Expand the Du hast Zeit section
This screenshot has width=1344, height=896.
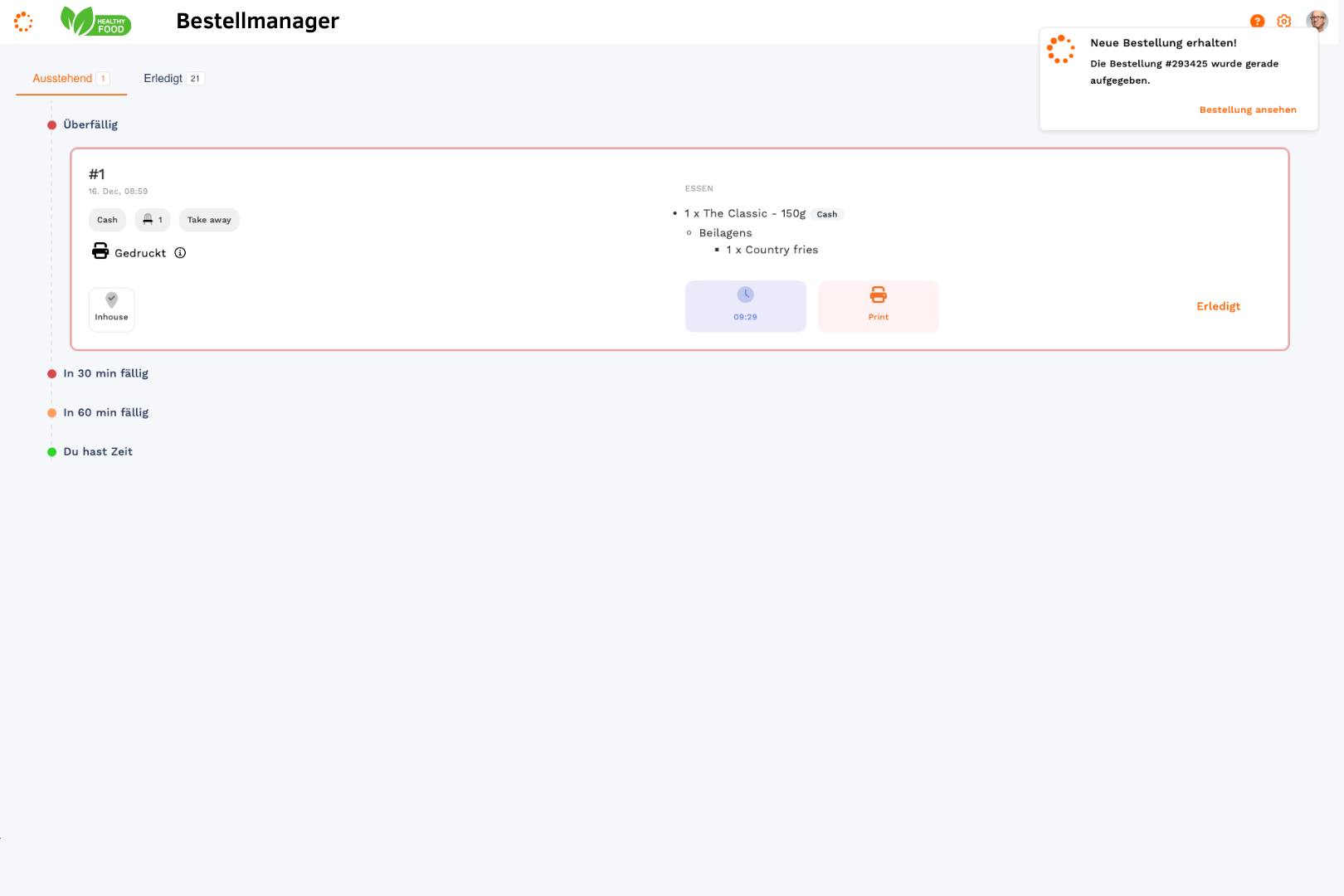98,451
